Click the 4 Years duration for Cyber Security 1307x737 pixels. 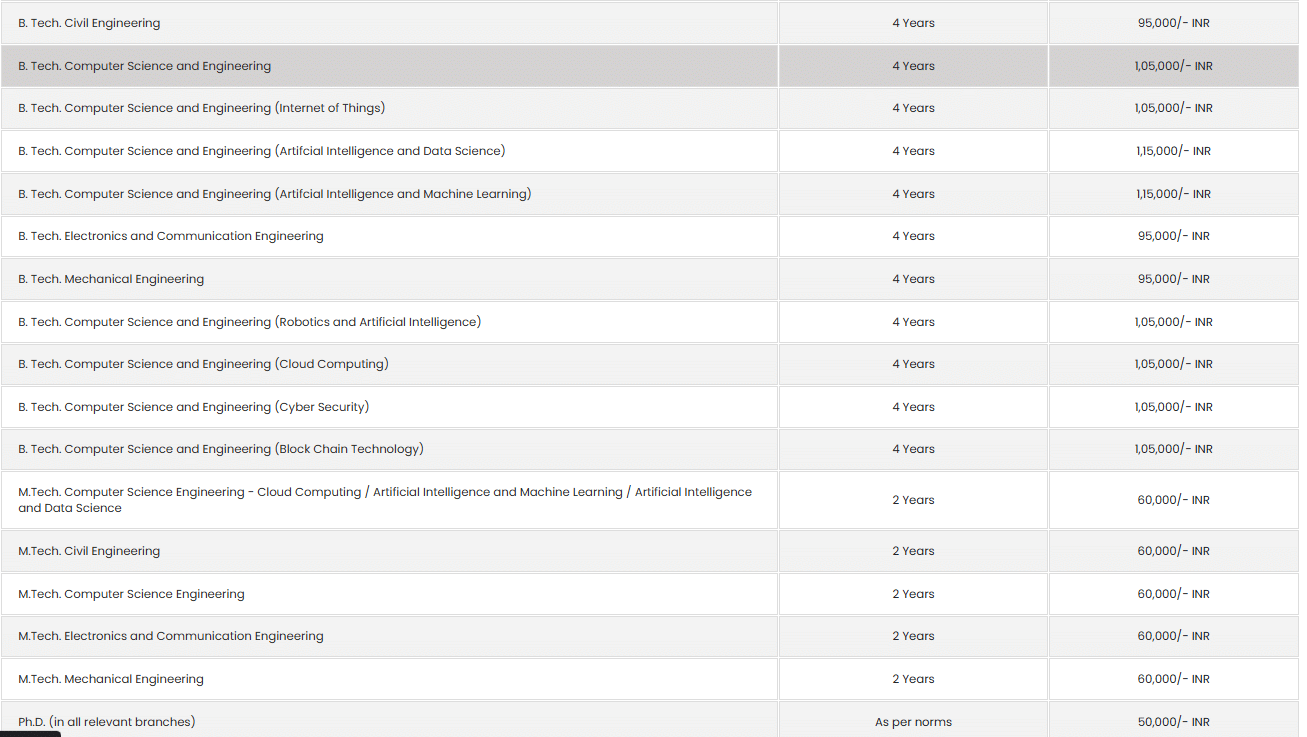coord(913,407)
